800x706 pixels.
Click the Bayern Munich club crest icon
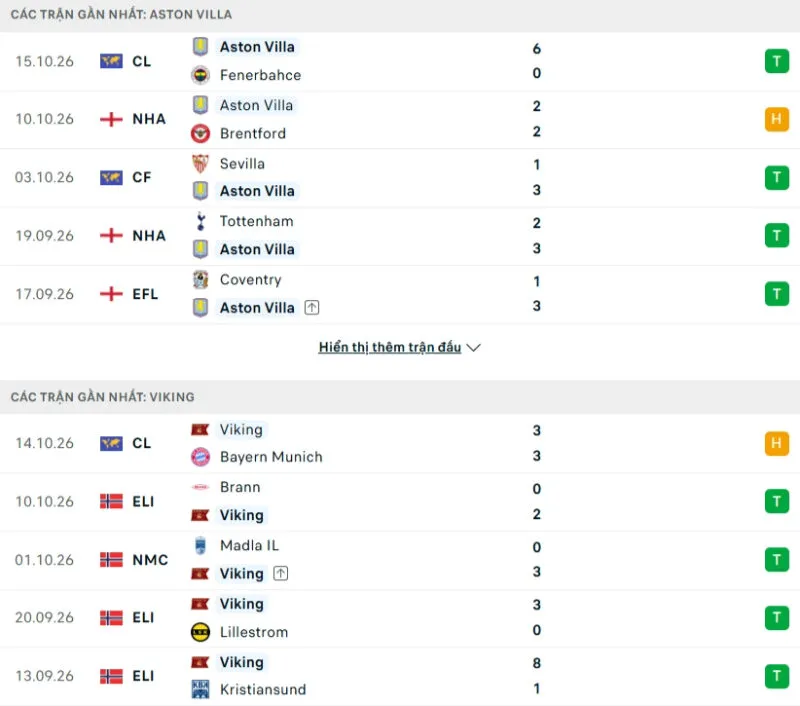200,457
